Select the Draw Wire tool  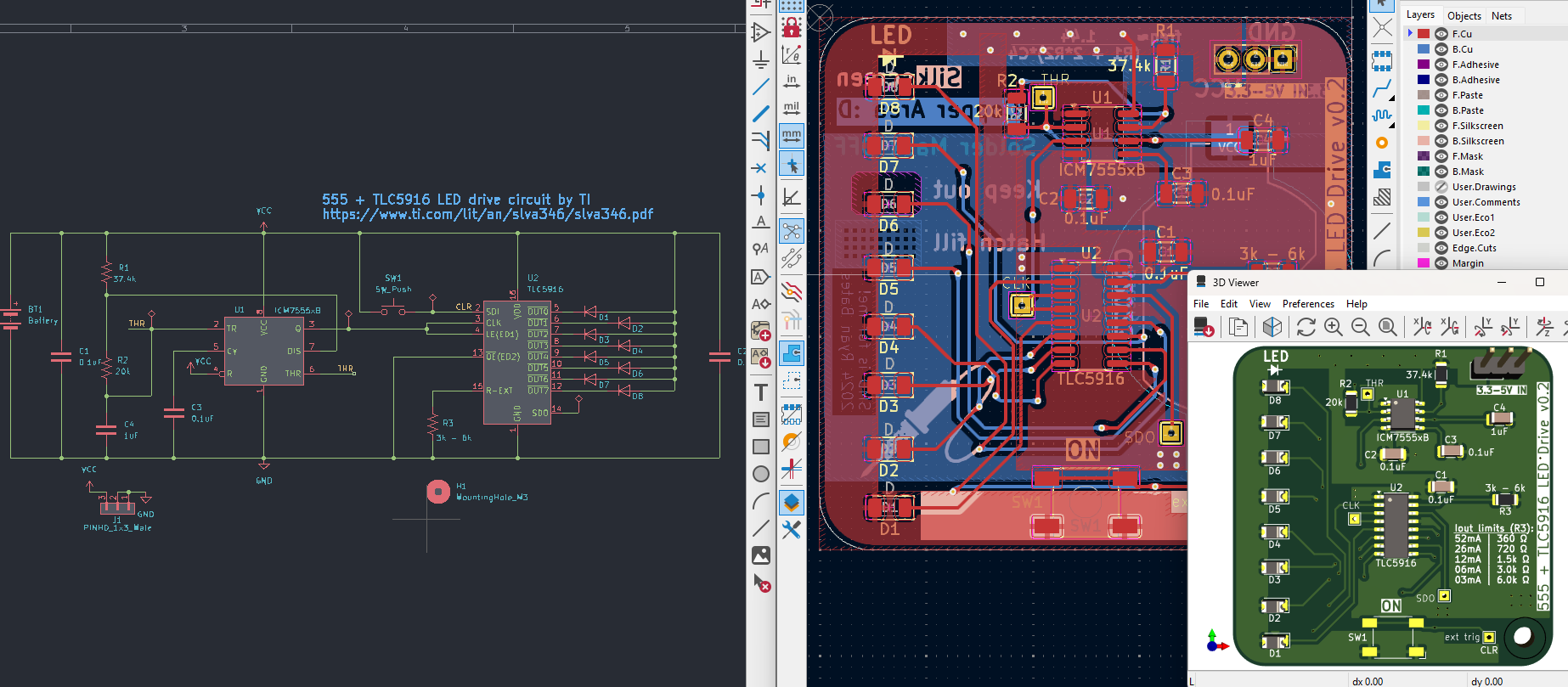(x=761, y=87)
